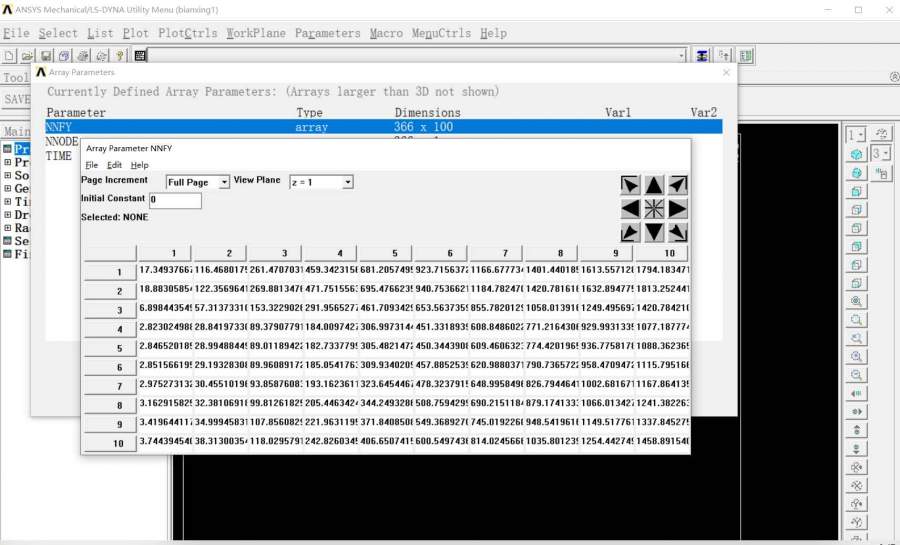This screenshot has height=545, width=900.
Task: Set Oblique view in view toolbar
Action: tap(856, 173)
